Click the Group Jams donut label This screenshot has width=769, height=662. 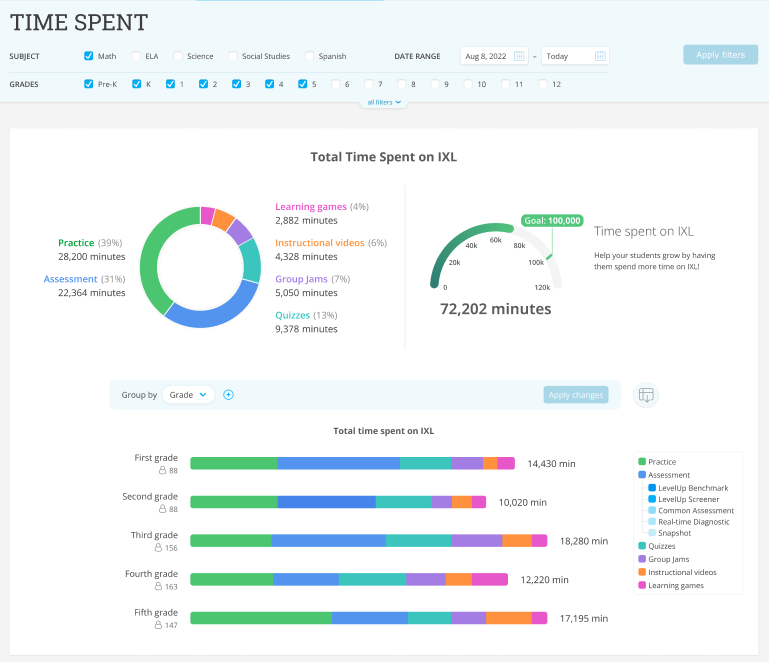click(x=301, y=279)
